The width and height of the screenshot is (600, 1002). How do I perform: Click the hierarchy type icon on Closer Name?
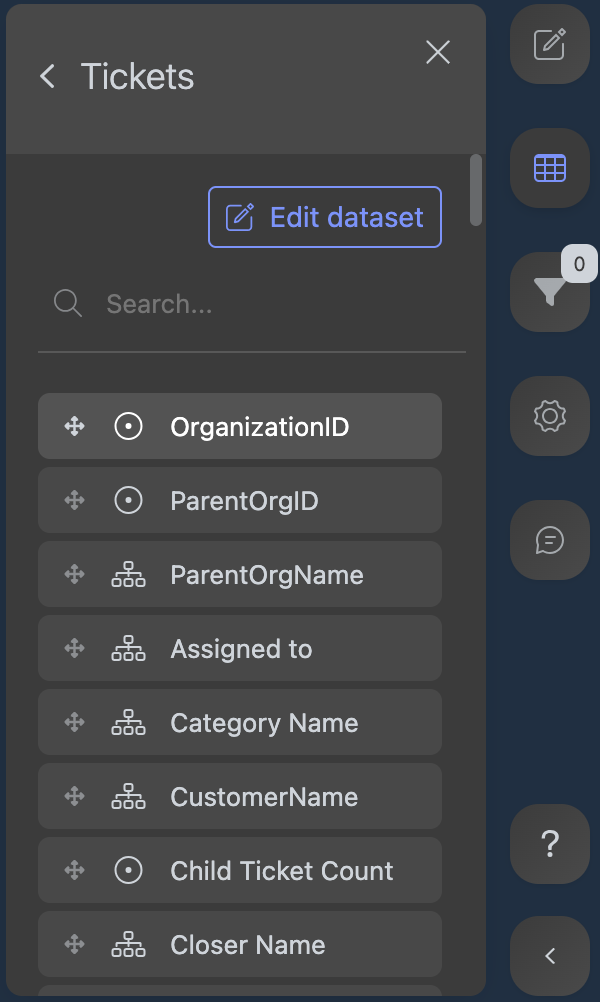pos(128,944)
